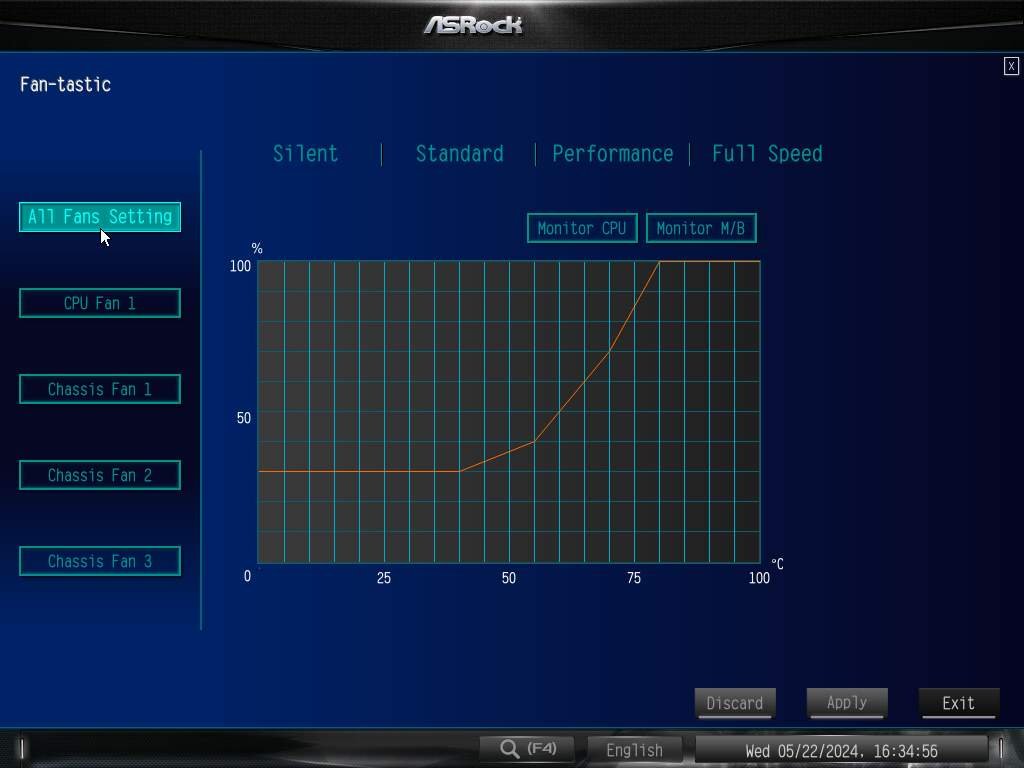1024x768 pixels.
Task: Toggle Monitor M/B temperature source
Action: tap(700, 228)
